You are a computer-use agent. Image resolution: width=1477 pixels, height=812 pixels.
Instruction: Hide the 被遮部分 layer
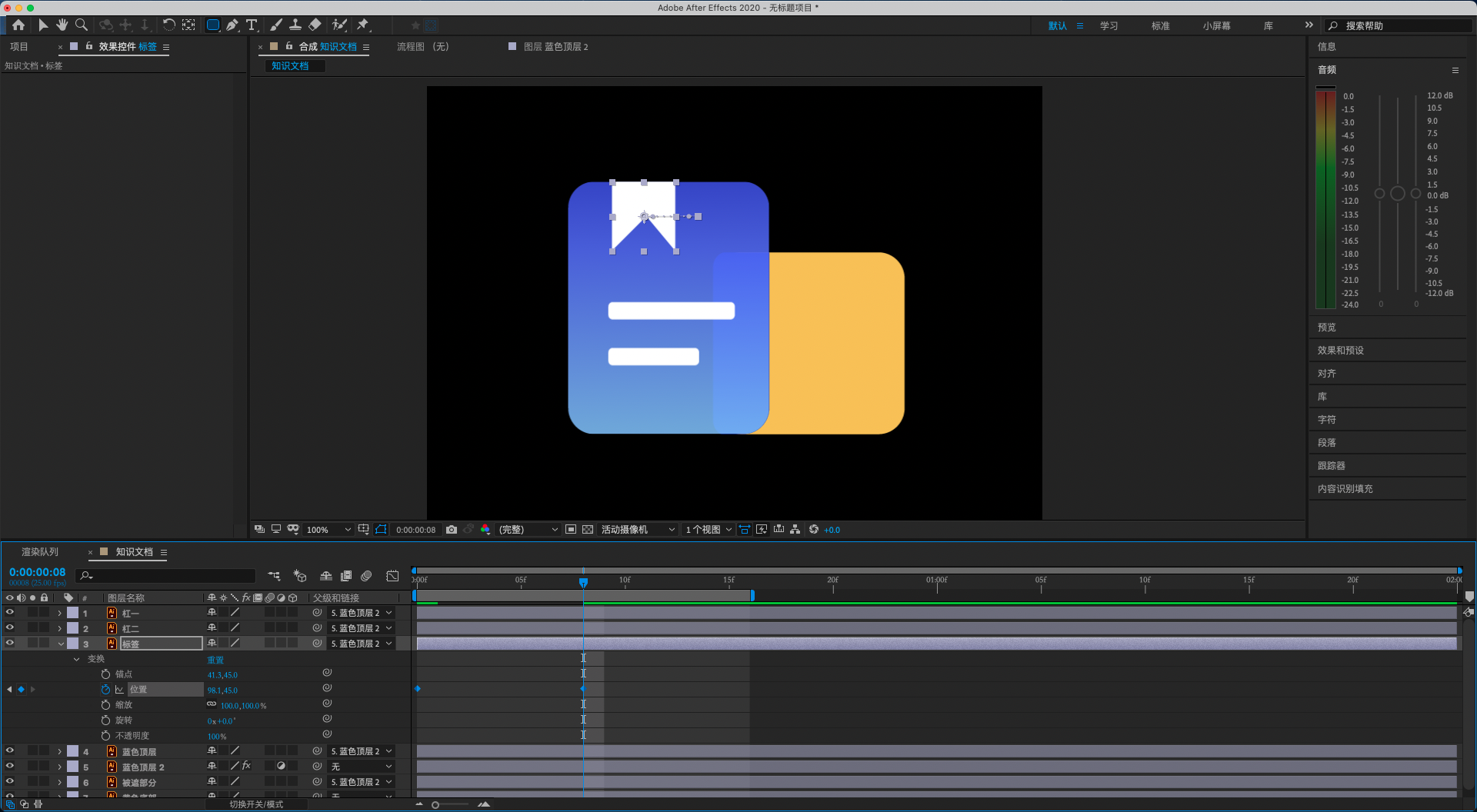tap(10, 782)
